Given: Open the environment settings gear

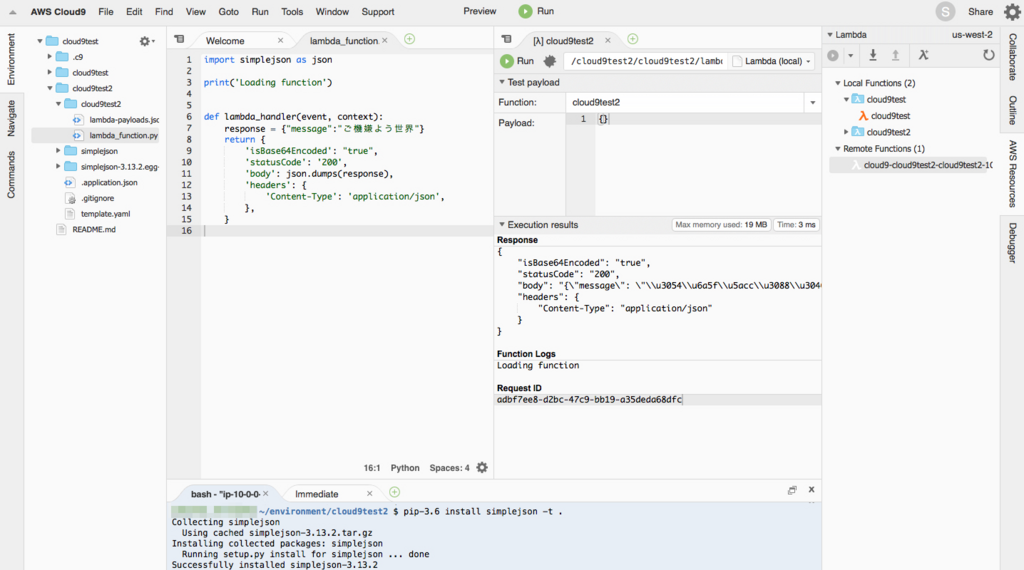Looking at the screenshot, I should 146,41.
